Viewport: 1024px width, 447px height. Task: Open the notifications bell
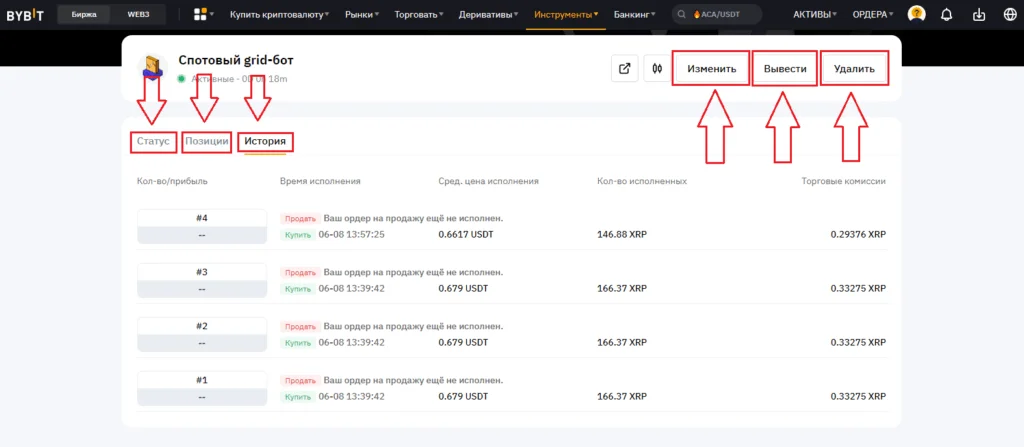pos(946,14)
